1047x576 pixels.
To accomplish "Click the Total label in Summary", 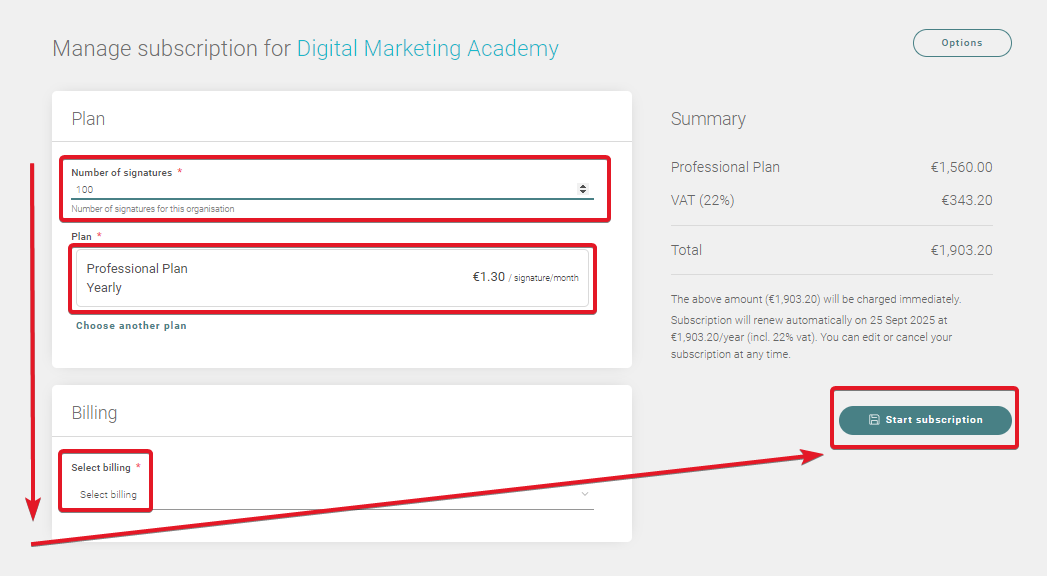I will click(686, 250).
